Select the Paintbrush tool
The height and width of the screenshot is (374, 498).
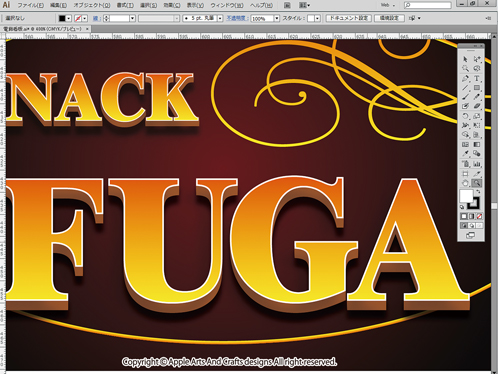[465, 97]
